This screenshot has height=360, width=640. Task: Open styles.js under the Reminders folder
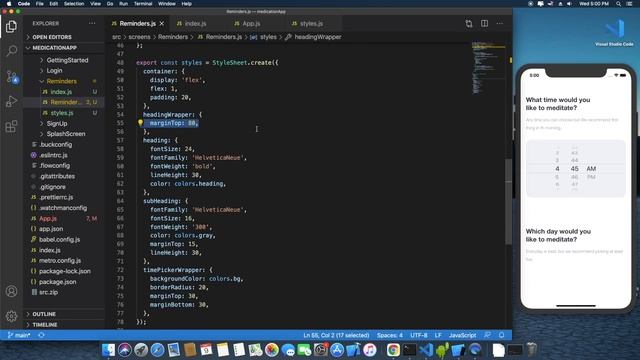point(63,113)
